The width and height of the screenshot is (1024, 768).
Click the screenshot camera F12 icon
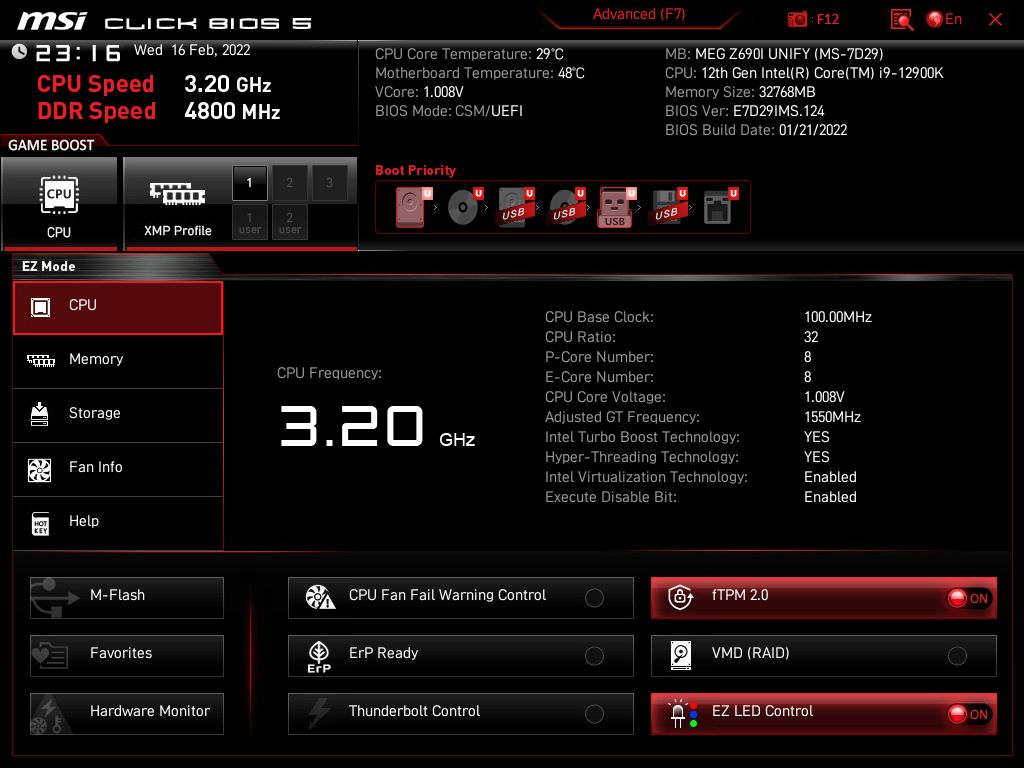click(x=797, y=20)
